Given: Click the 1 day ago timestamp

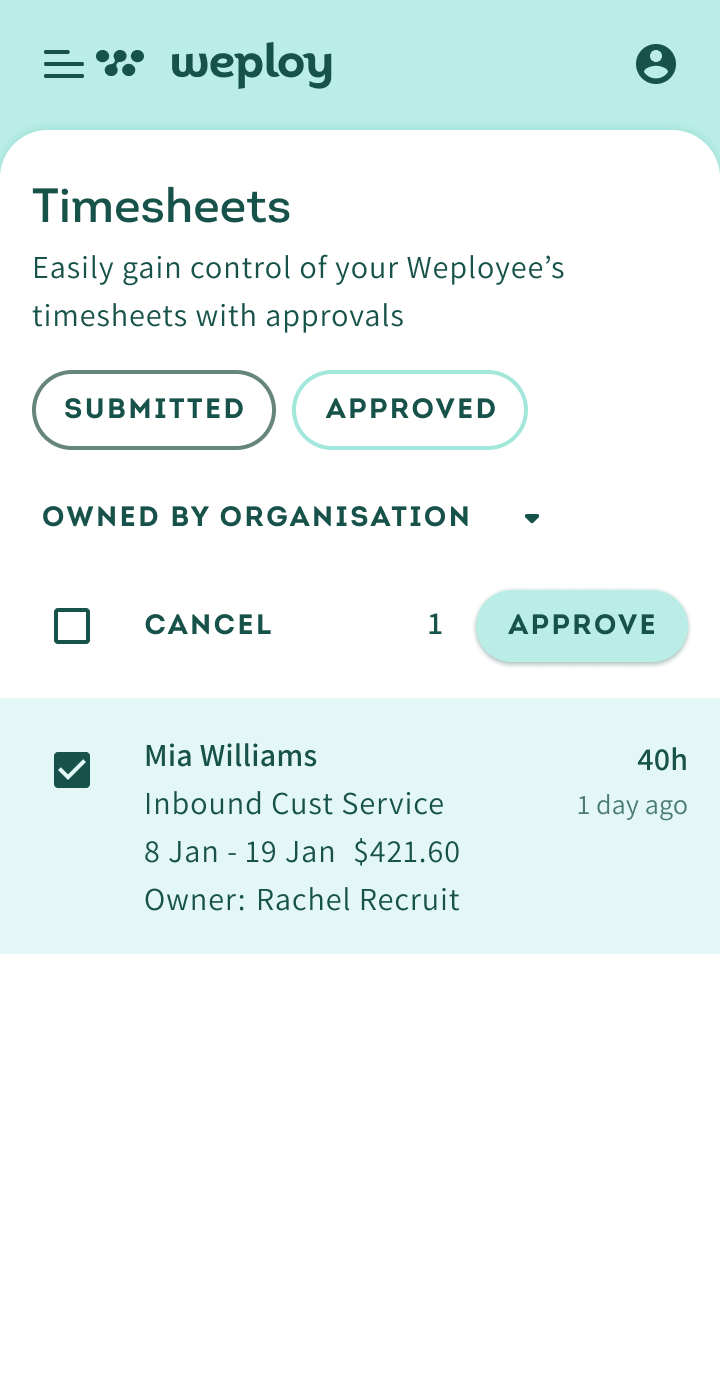Looking at the screenshot, I should tap(632, 806).
